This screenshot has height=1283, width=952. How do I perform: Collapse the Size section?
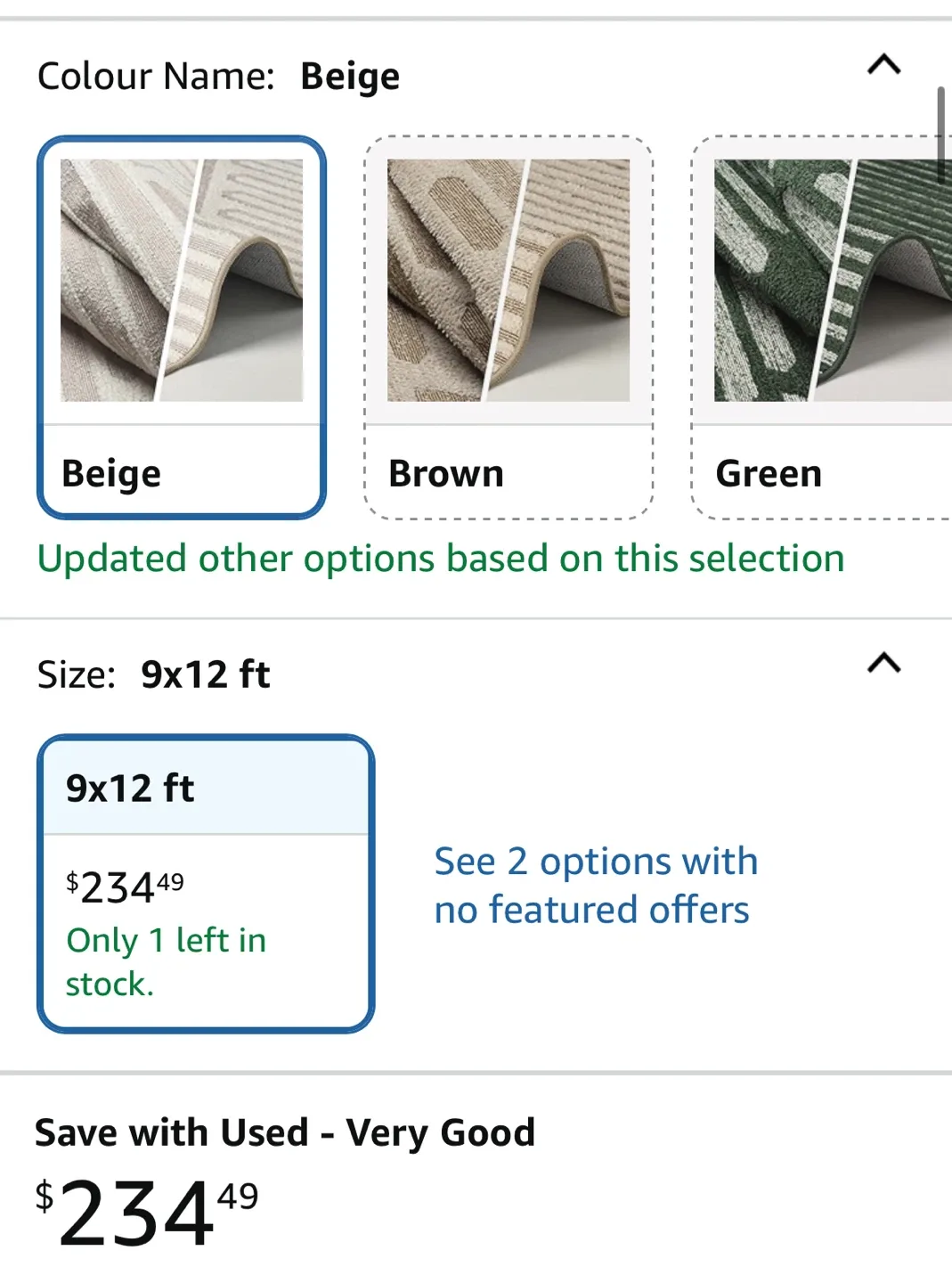[883, 663]
